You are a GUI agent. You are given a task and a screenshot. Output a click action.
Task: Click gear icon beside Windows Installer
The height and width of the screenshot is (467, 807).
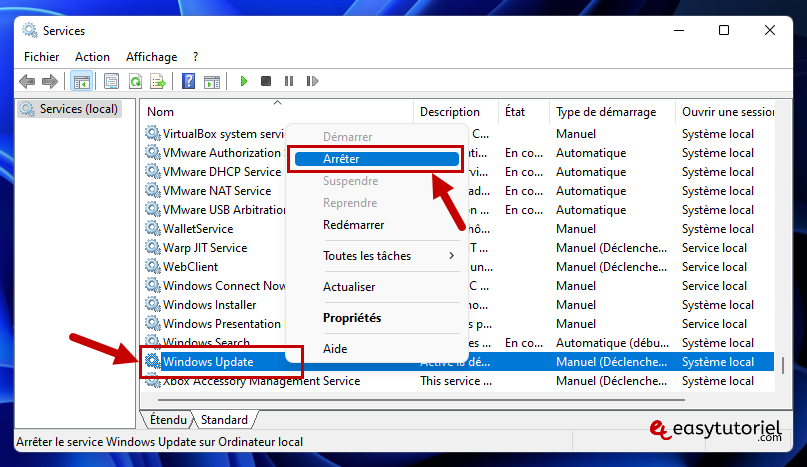[x=152, y=304]
